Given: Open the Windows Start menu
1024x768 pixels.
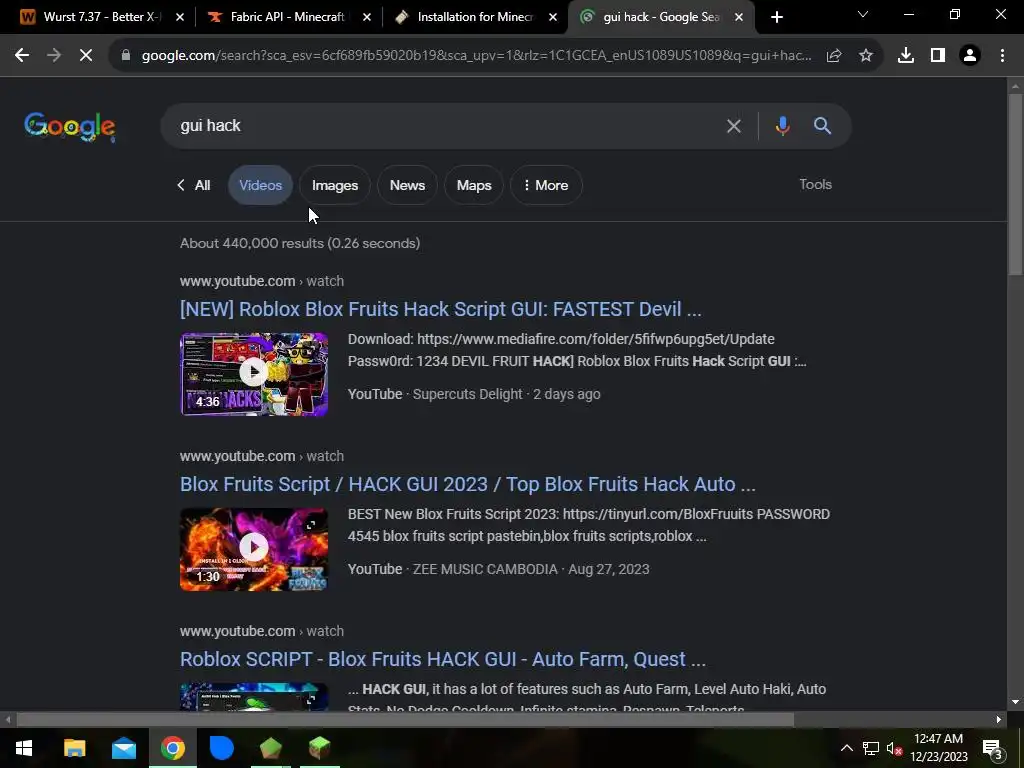Looking at the screenshot, I should click(x=24, y=748).
